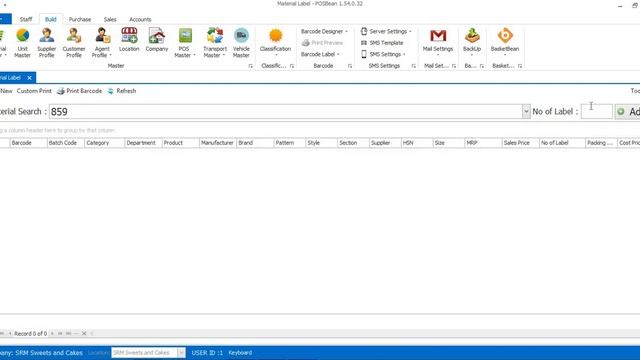Sort by HSN column header
Viewport: 640px width, 360px height.
pos(417,143)
